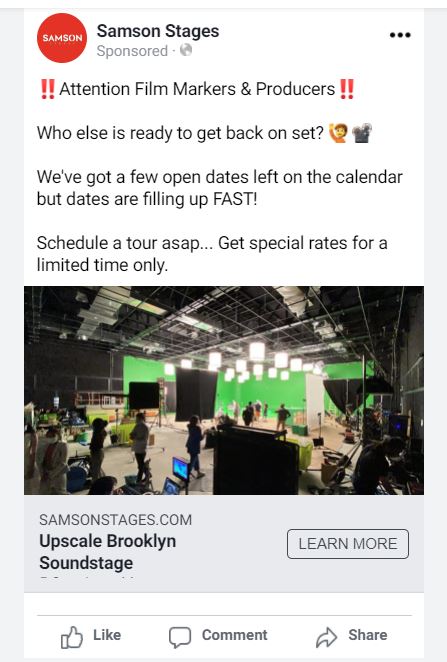Open the three-dots post options menu
The image size is (447, 662).
pos(400,35)
